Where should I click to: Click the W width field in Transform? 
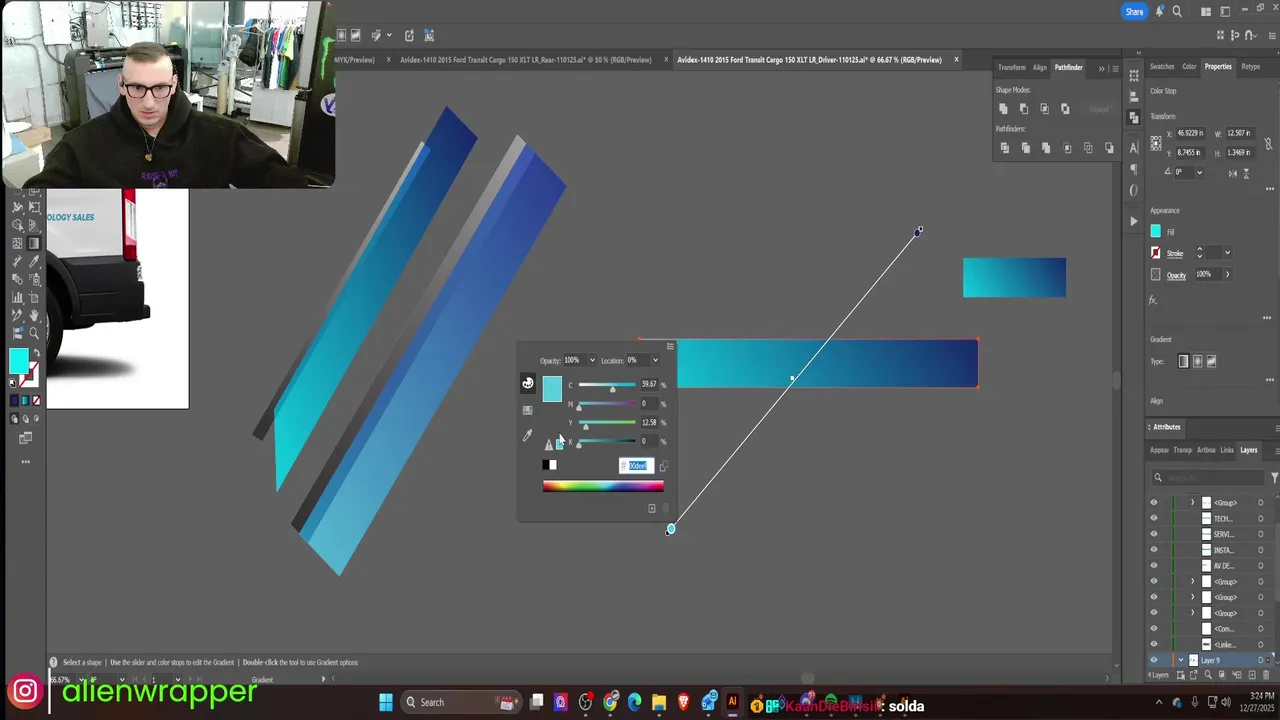1240,133
